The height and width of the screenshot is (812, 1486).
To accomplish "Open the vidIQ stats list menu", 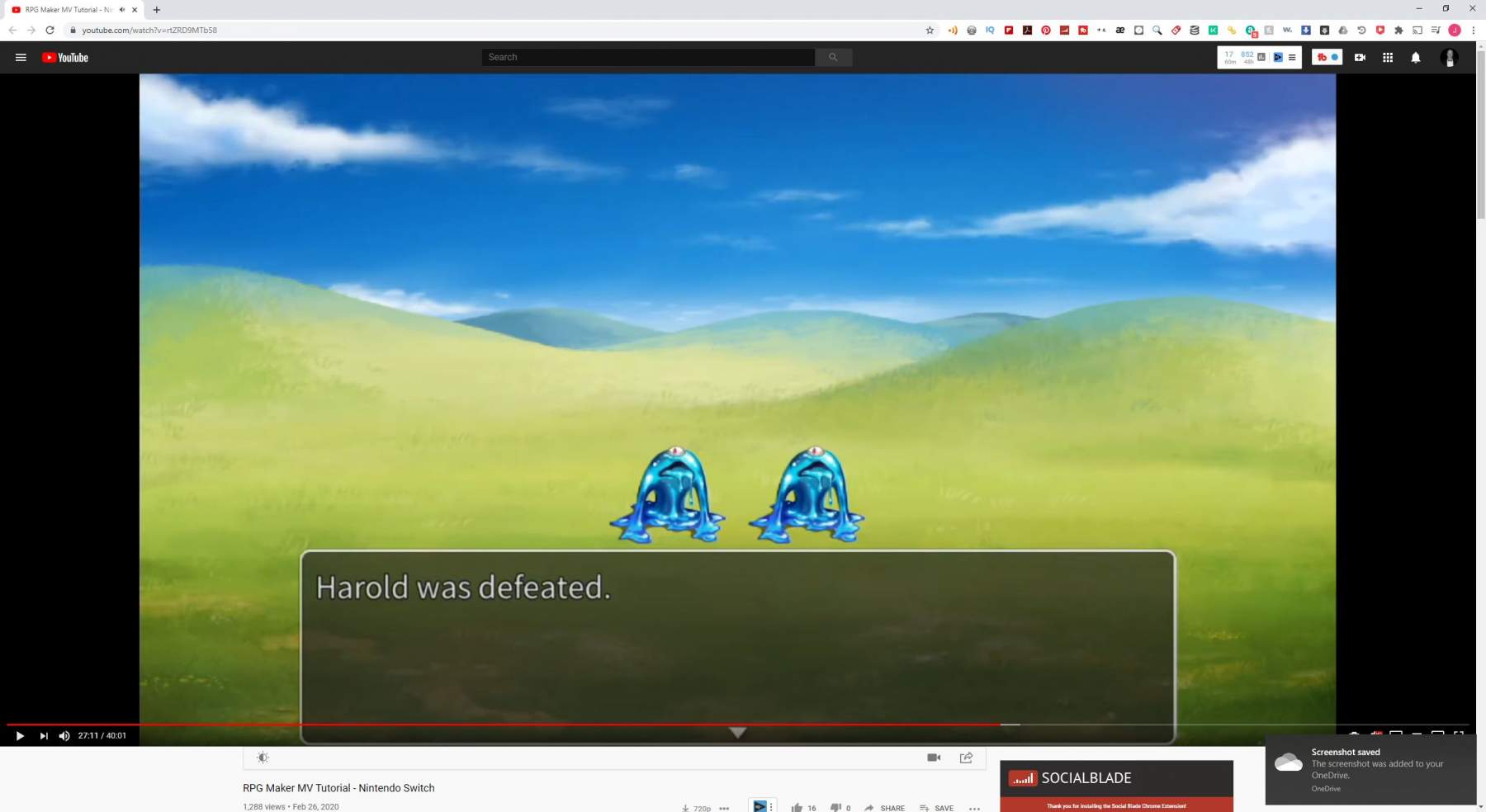I will coord(1292,57).
